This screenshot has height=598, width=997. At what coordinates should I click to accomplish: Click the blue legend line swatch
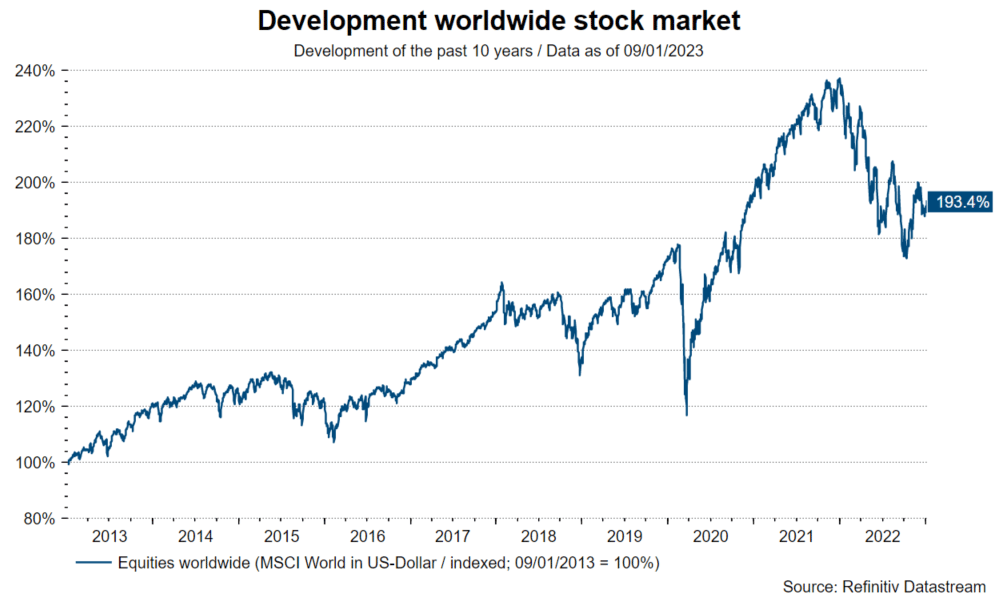94,563
